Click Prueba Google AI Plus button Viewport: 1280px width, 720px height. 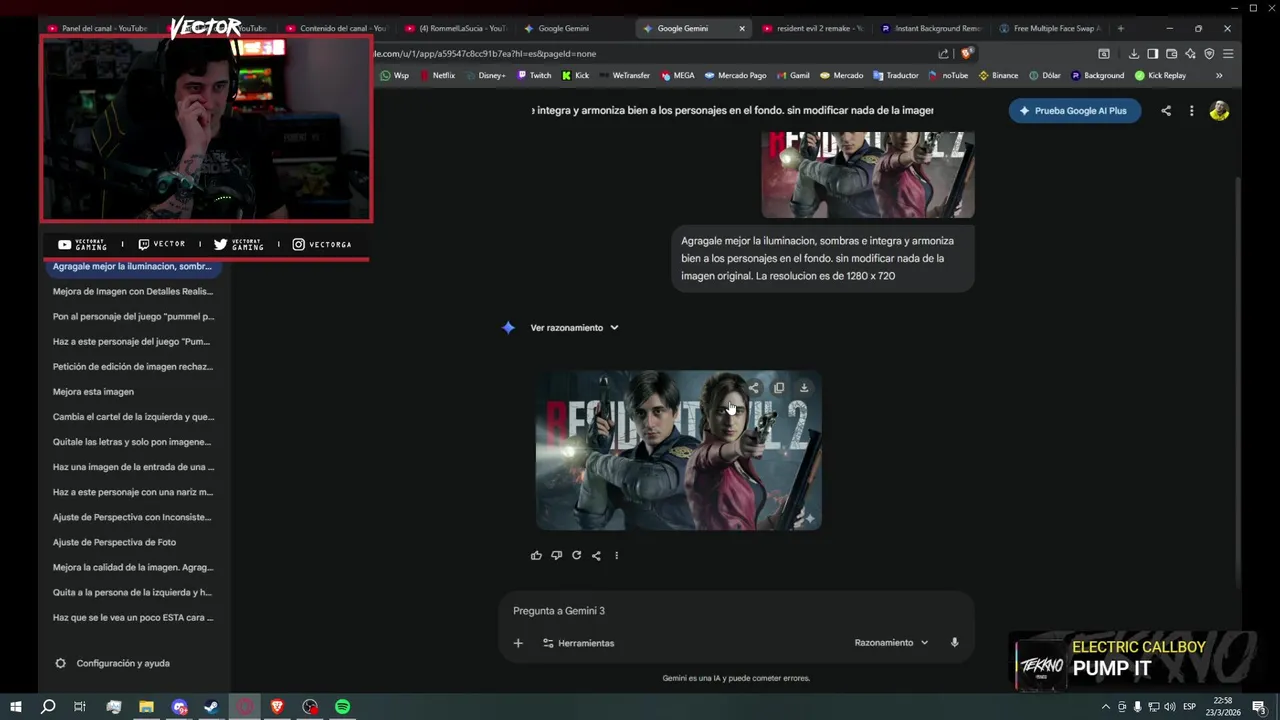click(1075, 111)
